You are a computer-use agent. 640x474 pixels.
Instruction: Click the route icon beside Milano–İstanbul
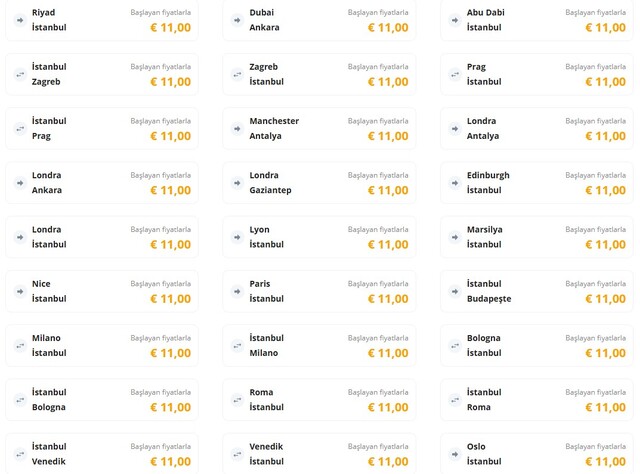click(20, 346)
